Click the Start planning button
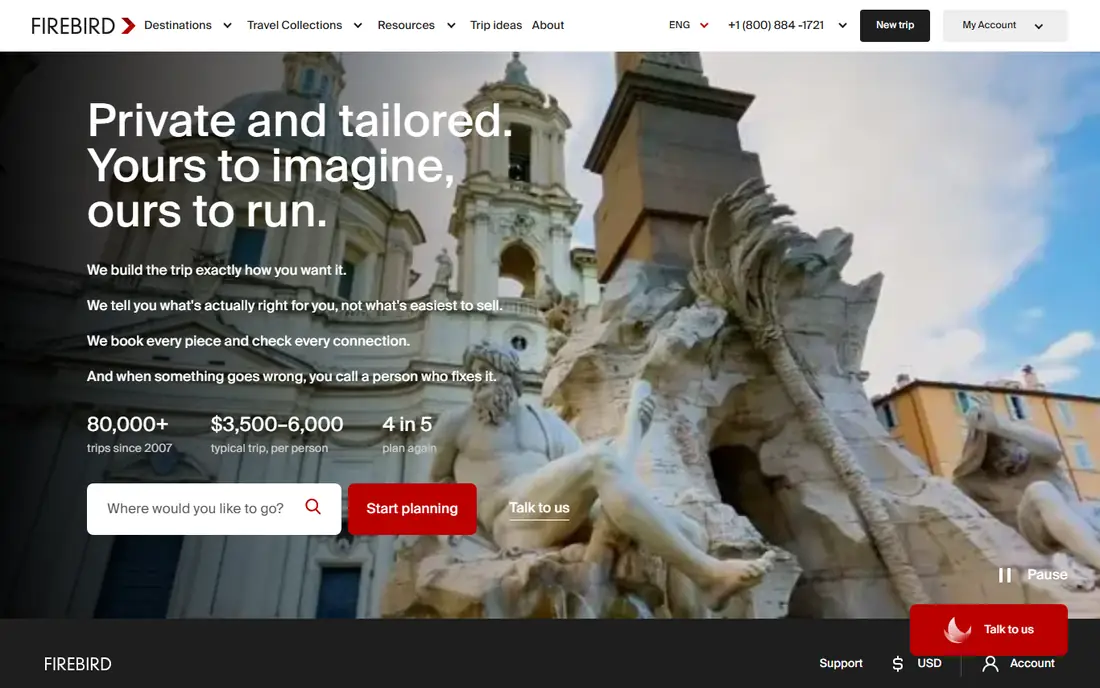This screenshot has width=1100, height=688. [x=412, y=509]
